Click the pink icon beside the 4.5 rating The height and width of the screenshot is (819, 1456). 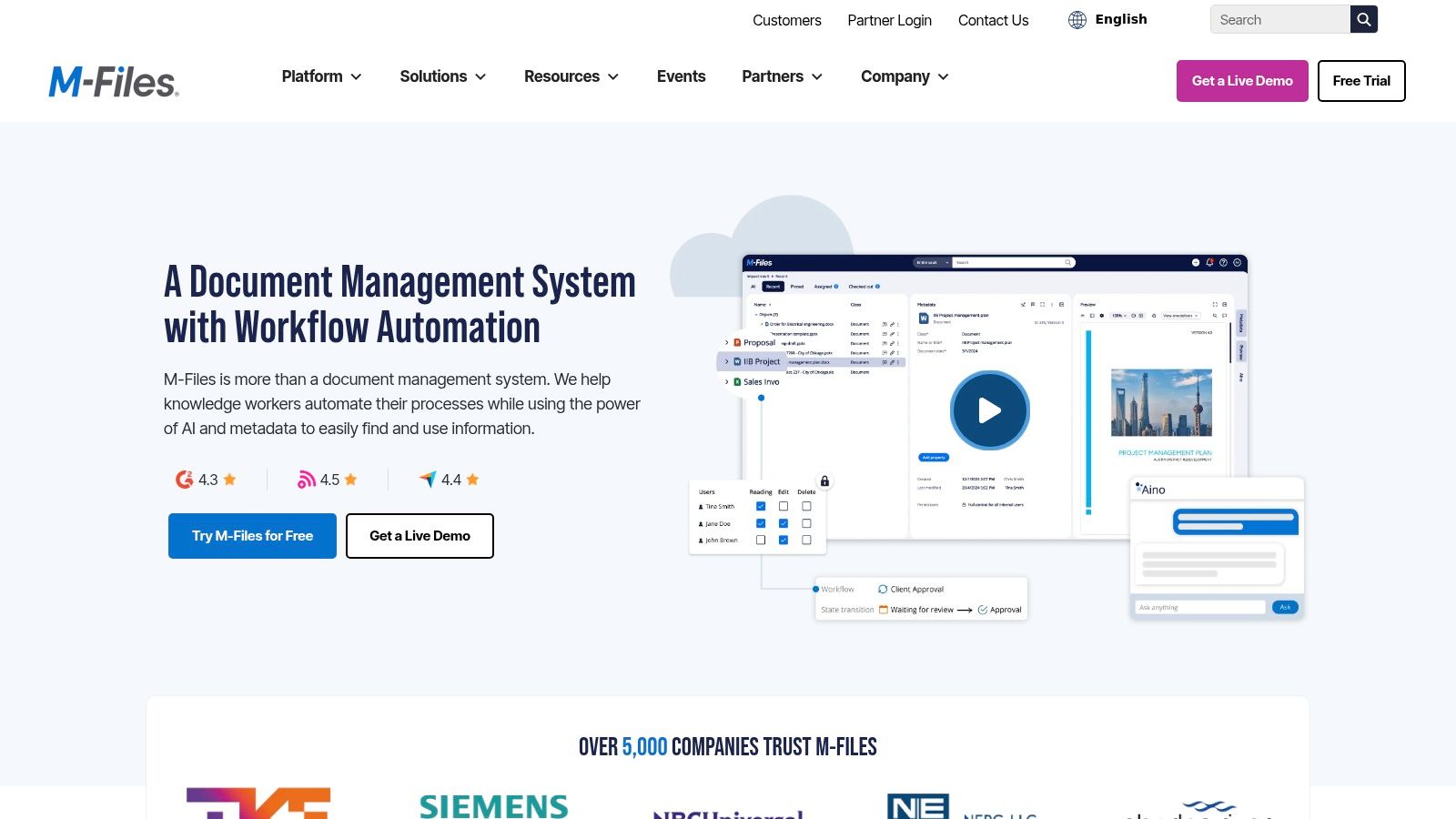click(x=307, y=480)
